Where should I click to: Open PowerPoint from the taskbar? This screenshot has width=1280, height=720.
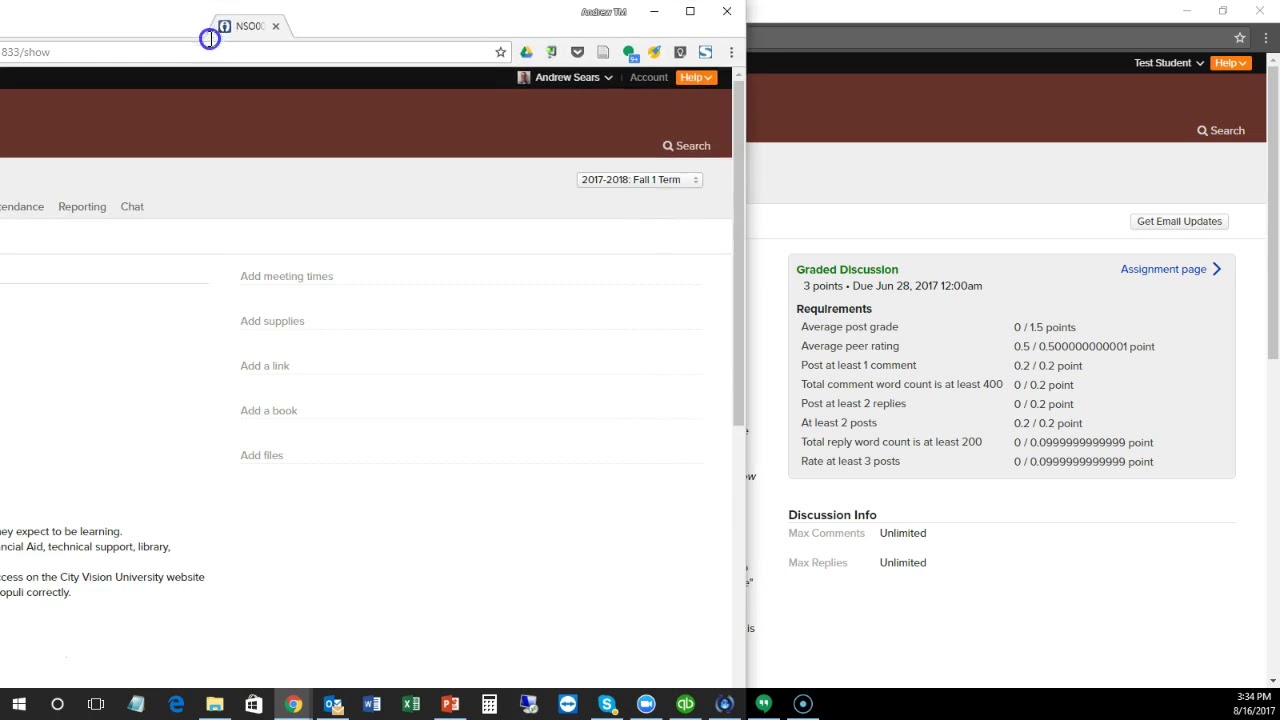coord(450,704)
